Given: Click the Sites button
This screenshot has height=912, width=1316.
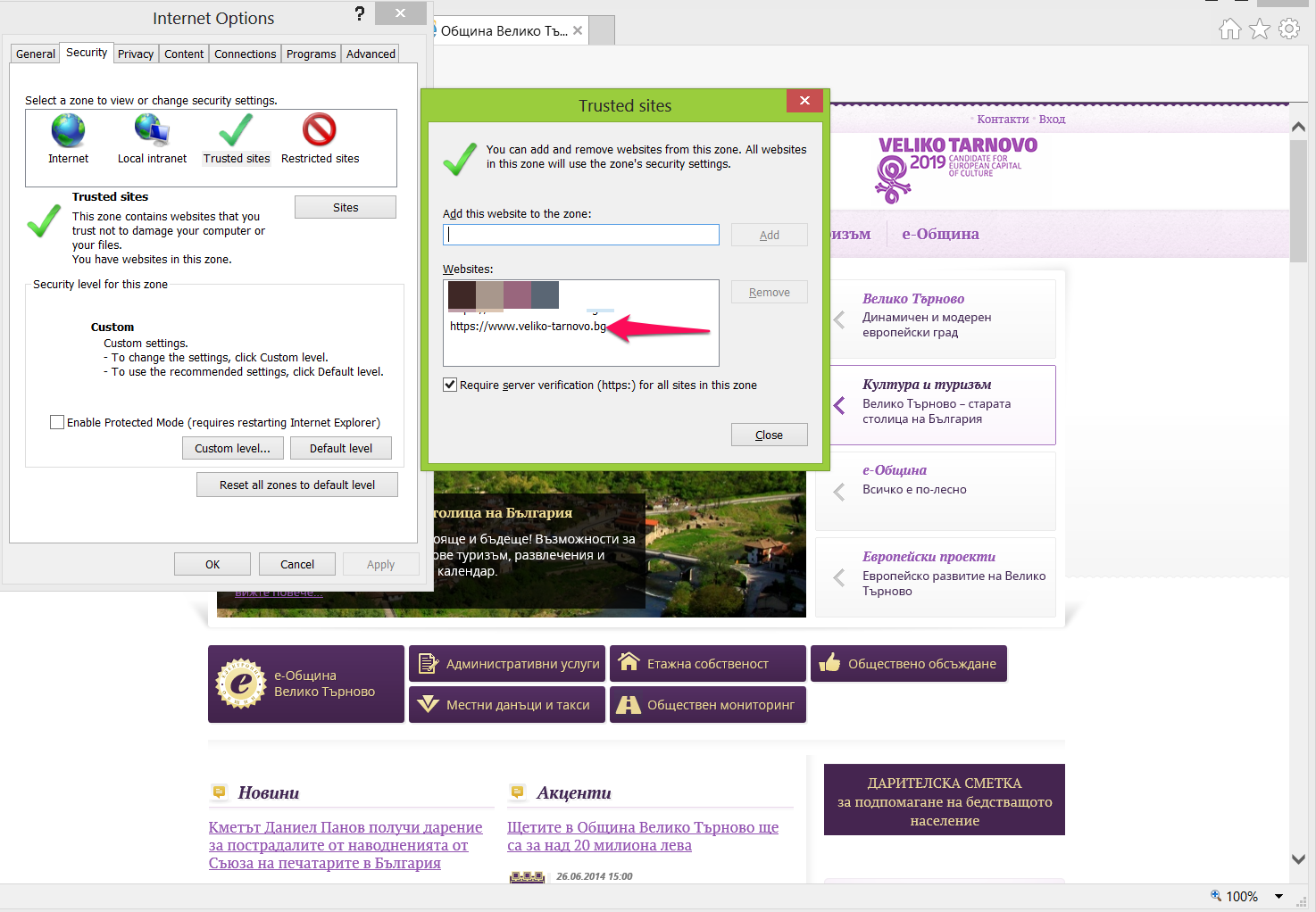Looking at the screenshot, I should click(346, 207).
